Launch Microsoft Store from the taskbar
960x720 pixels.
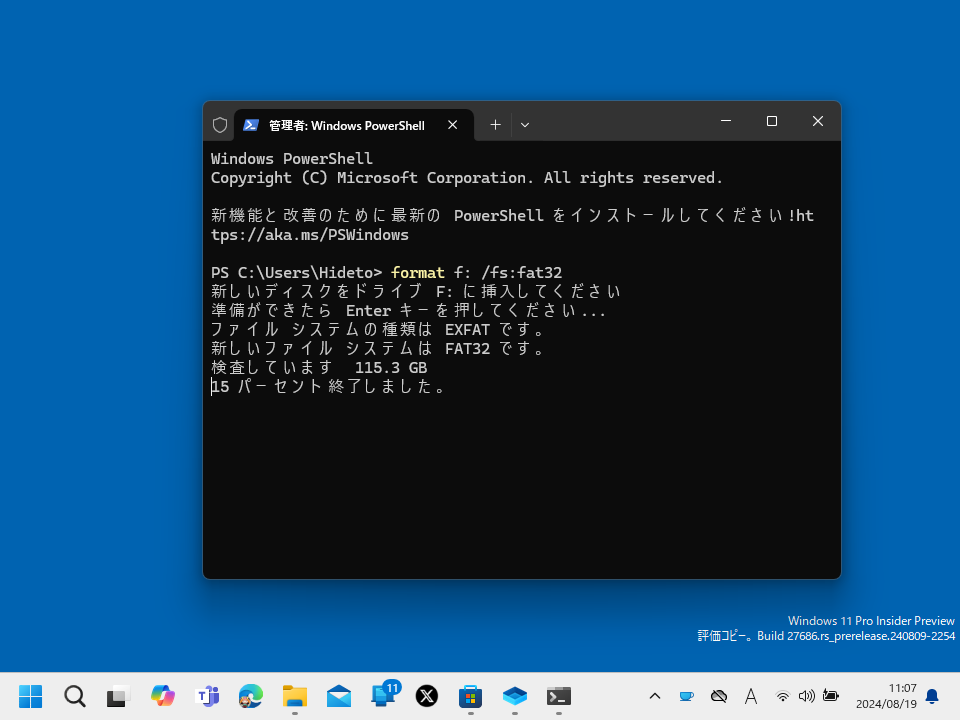point(470,696)
